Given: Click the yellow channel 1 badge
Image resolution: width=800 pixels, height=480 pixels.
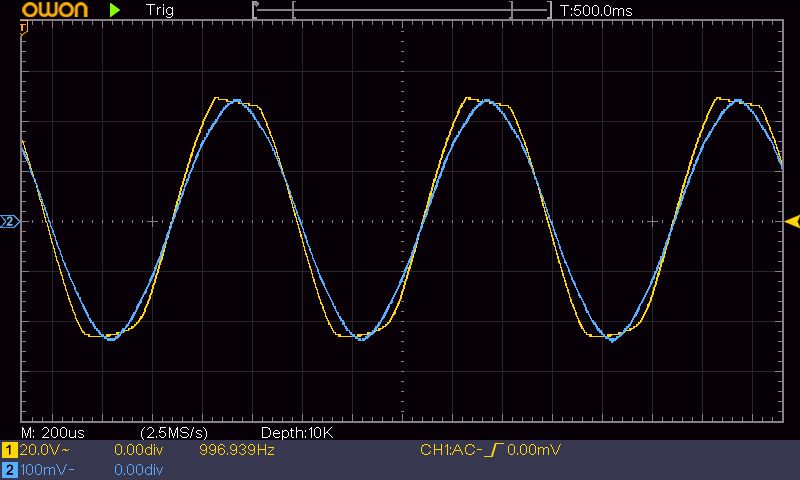Looking at the screenshot, I should pyautogui.click(x=9, y=450).
